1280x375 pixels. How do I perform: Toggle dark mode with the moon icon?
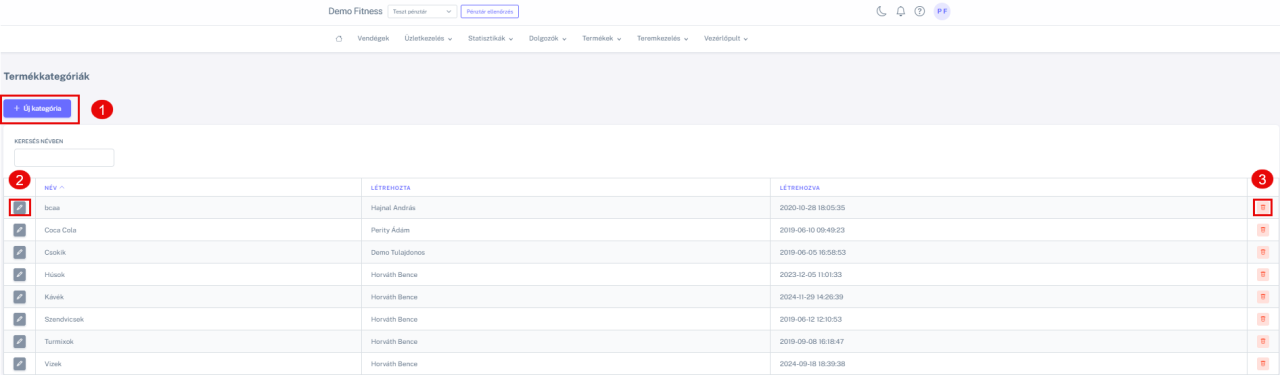pos(881,11)
